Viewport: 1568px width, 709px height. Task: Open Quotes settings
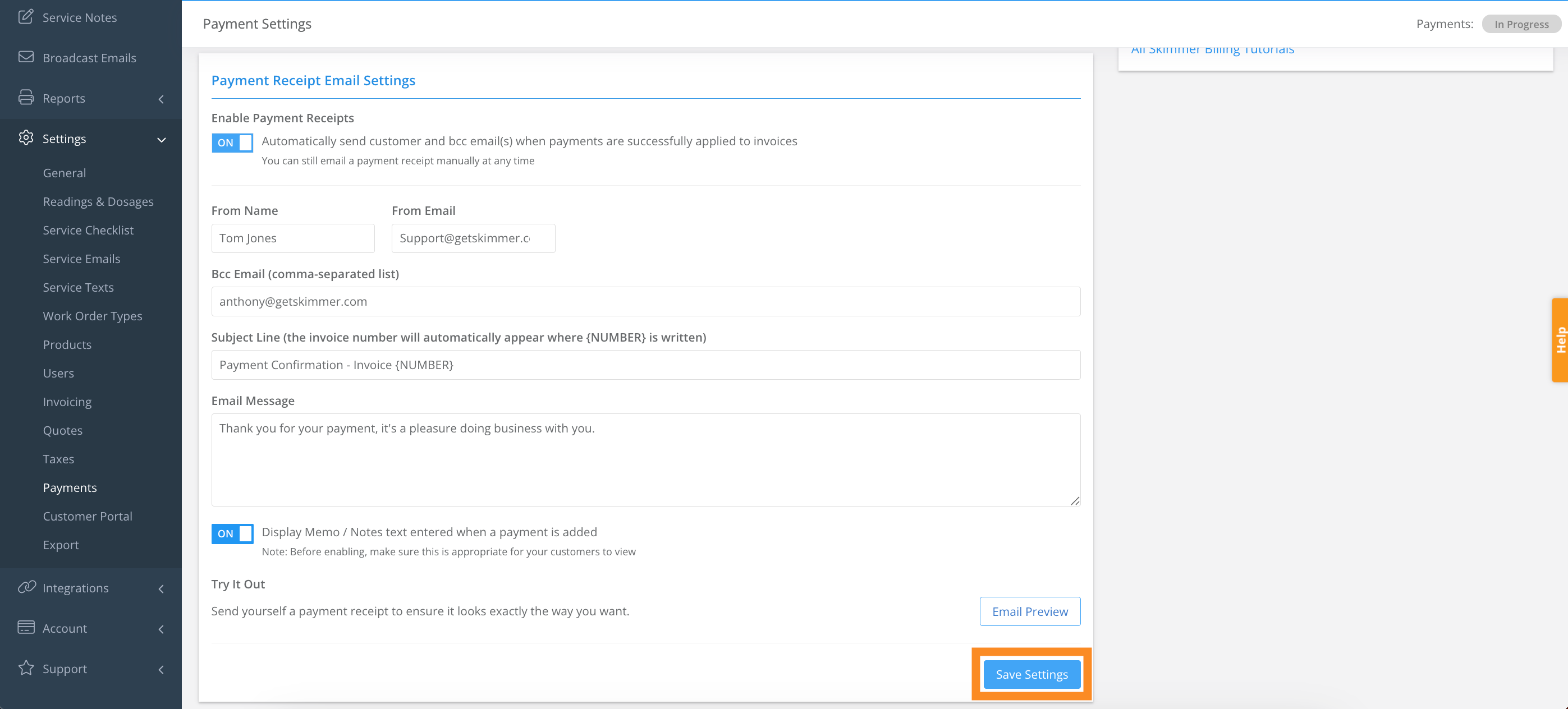tap(63, 430)
